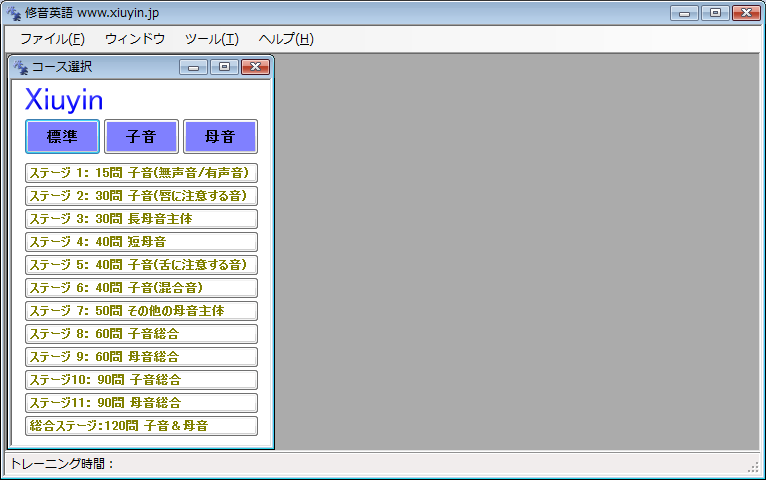
Task: Start ステージ11: 90問 母音総合
Action: [x=141, y=402]
